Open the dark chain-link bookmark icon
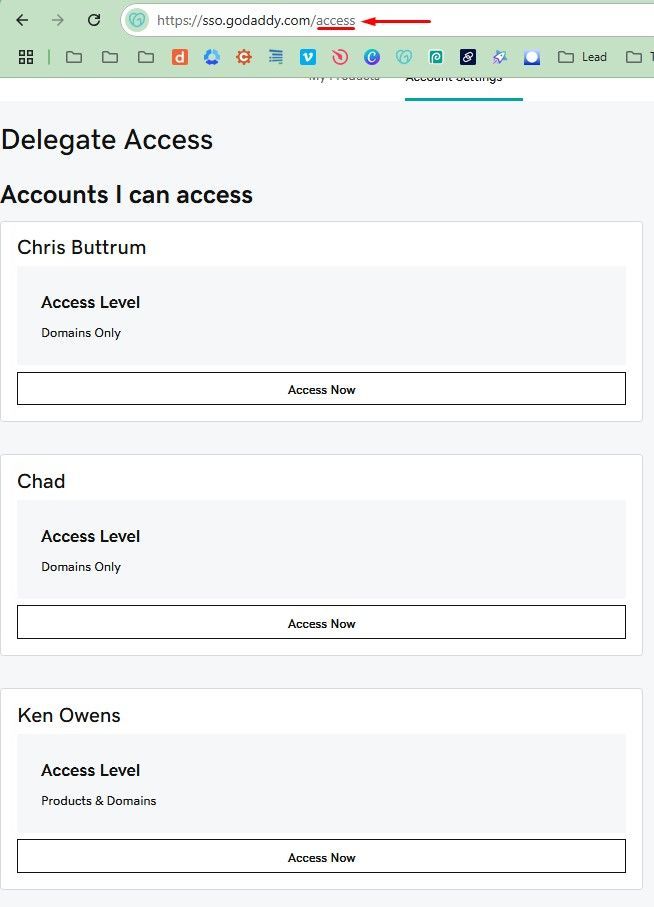 click(468, 57)
